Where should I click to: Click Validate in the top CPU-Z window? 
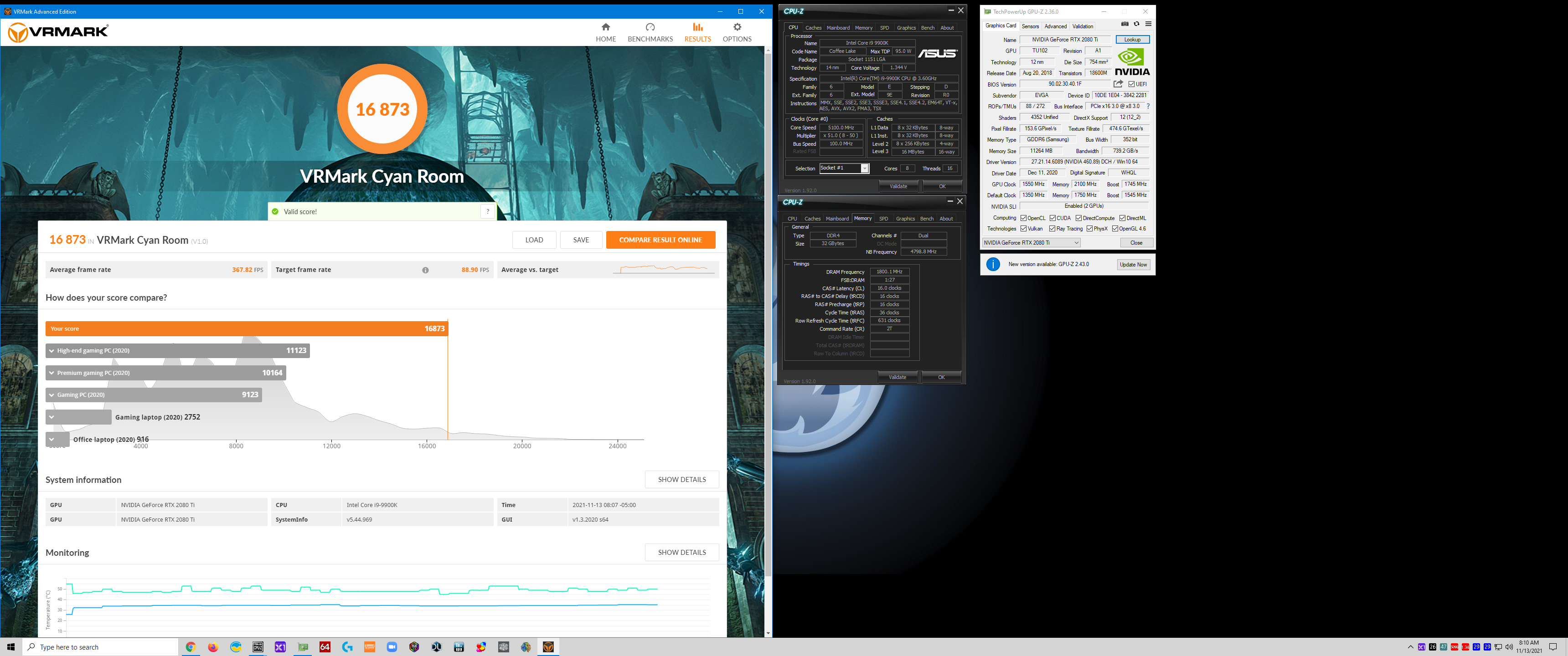click(898, 186)
